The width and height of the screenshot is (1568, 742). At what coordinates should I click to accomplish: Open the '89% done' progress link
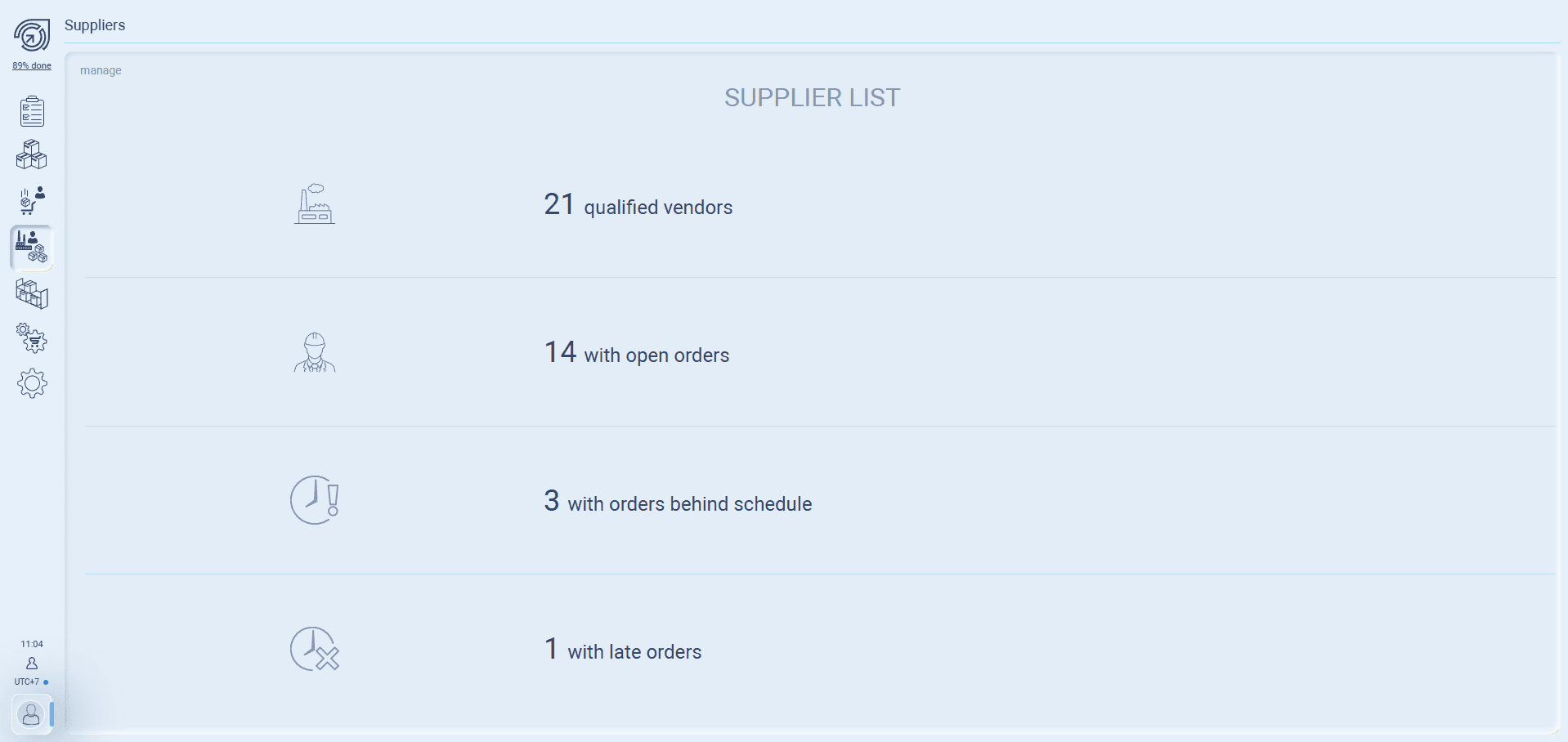[x=32, y=66]
